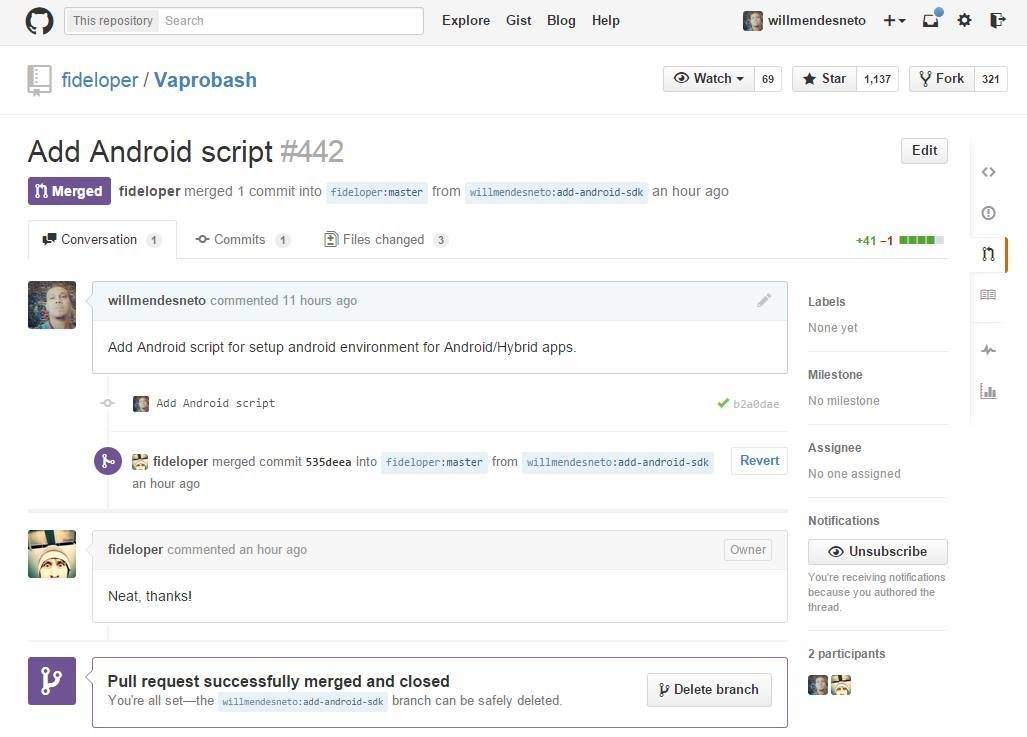
Task: Click the Revert button
Action: coord(759,461)
